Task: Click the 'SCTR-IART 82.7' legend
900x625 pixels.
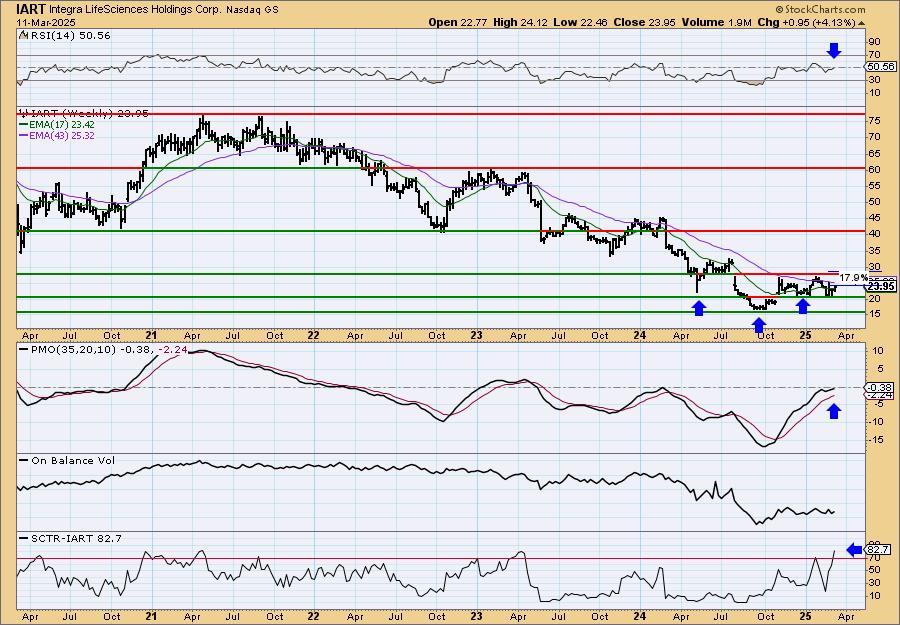Action: coord(70,538)
